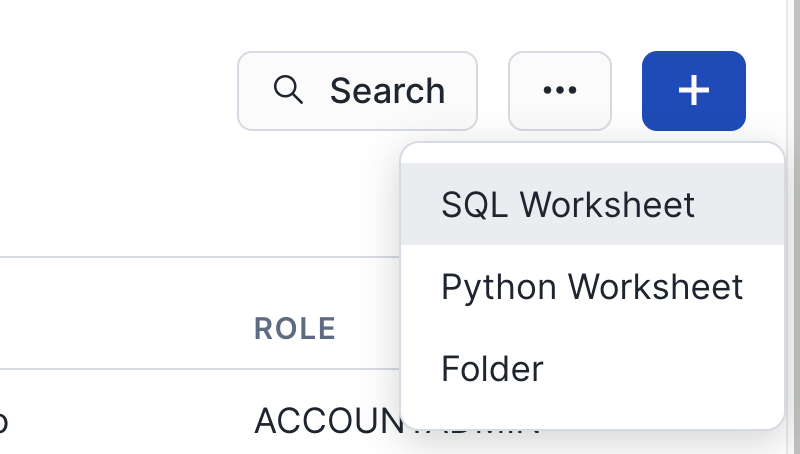Open the three-dot more options button
Viewport: 800px width, 454px height.
[559, 90]
